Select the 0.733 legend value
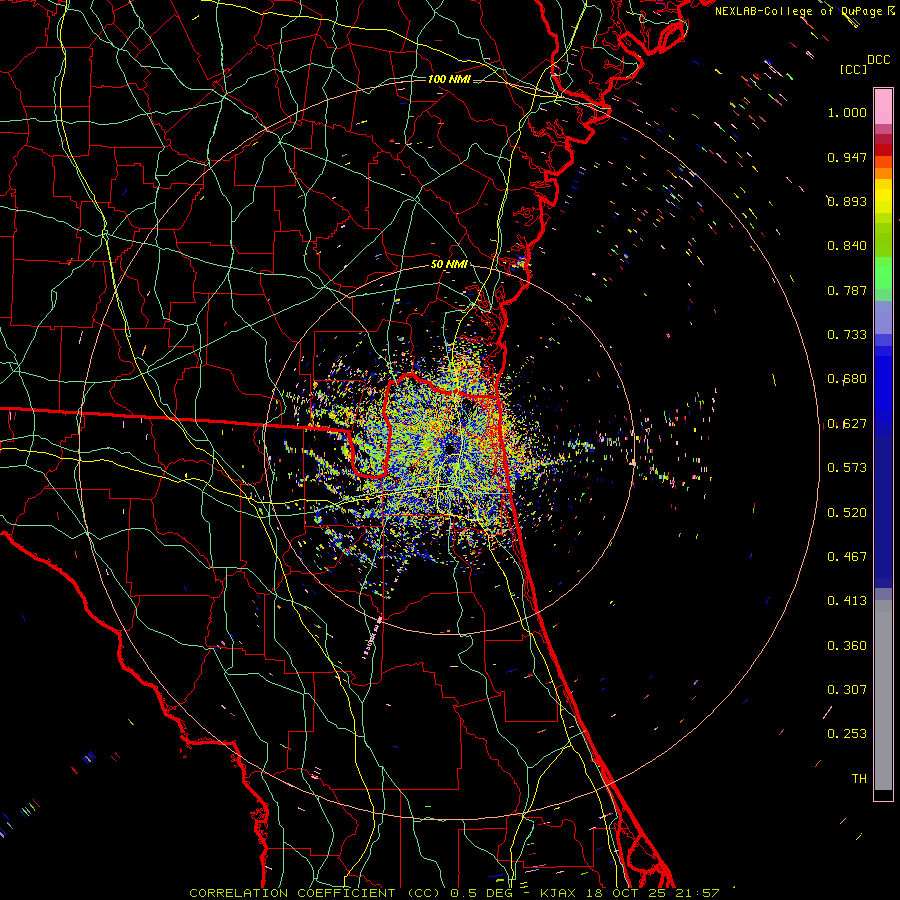Screen dimensions: 900x900 [x=847, y=335]
